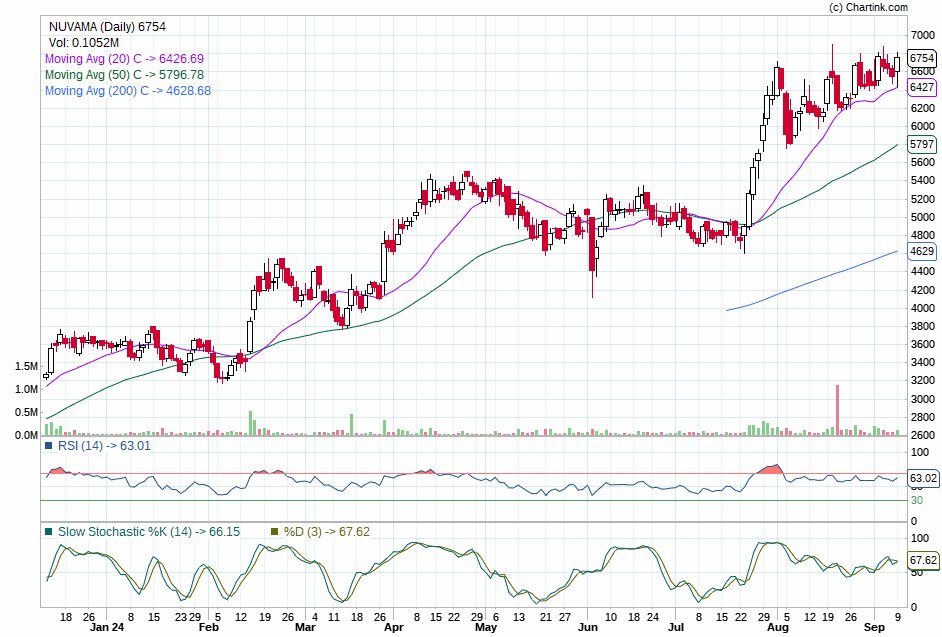Click the Jun month label
This screenshot has height=637, width=942.
[x=588, y=627]
